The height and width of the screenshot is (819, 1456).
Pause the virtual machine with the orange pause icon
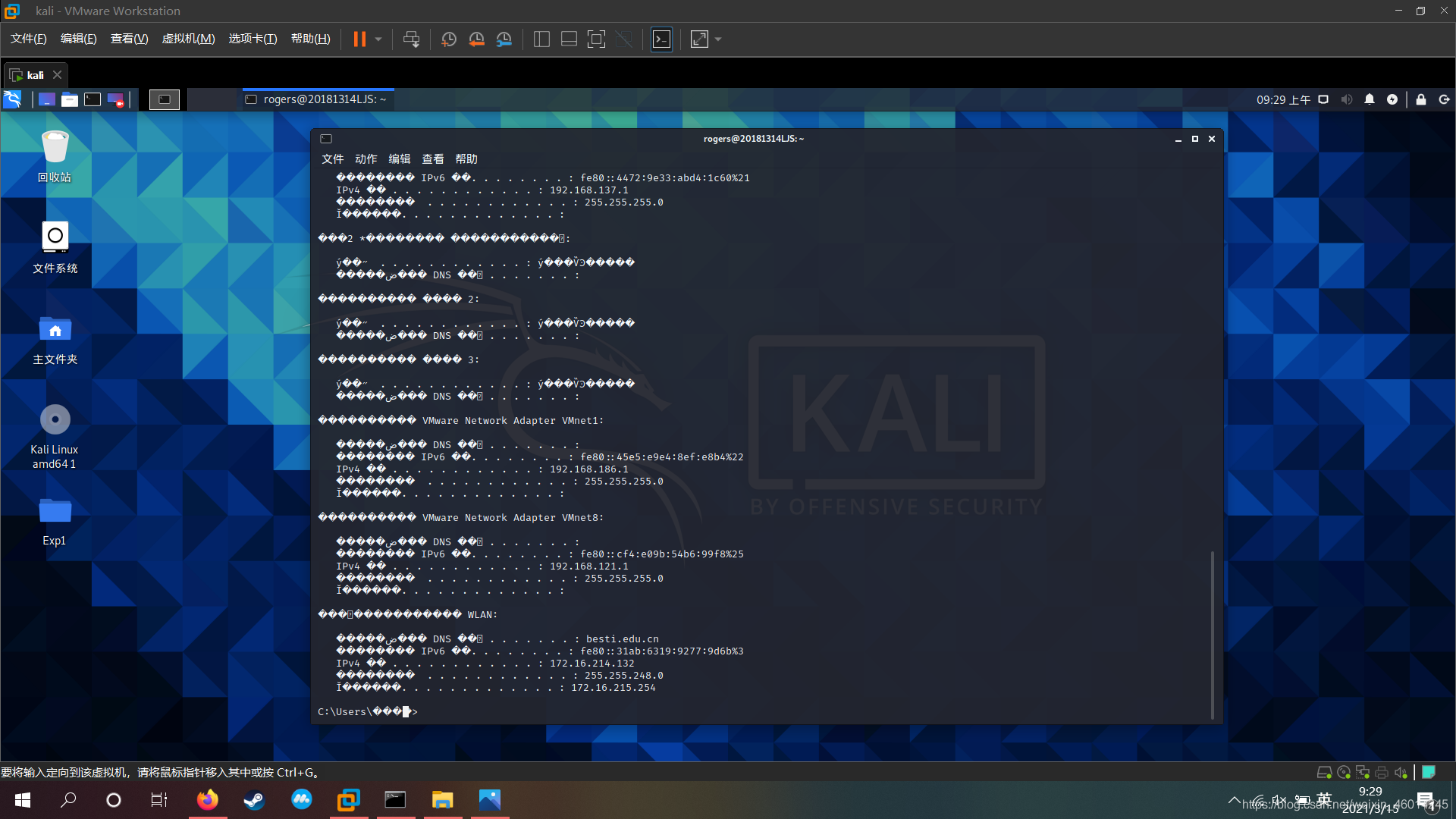[x=359, y=39]
